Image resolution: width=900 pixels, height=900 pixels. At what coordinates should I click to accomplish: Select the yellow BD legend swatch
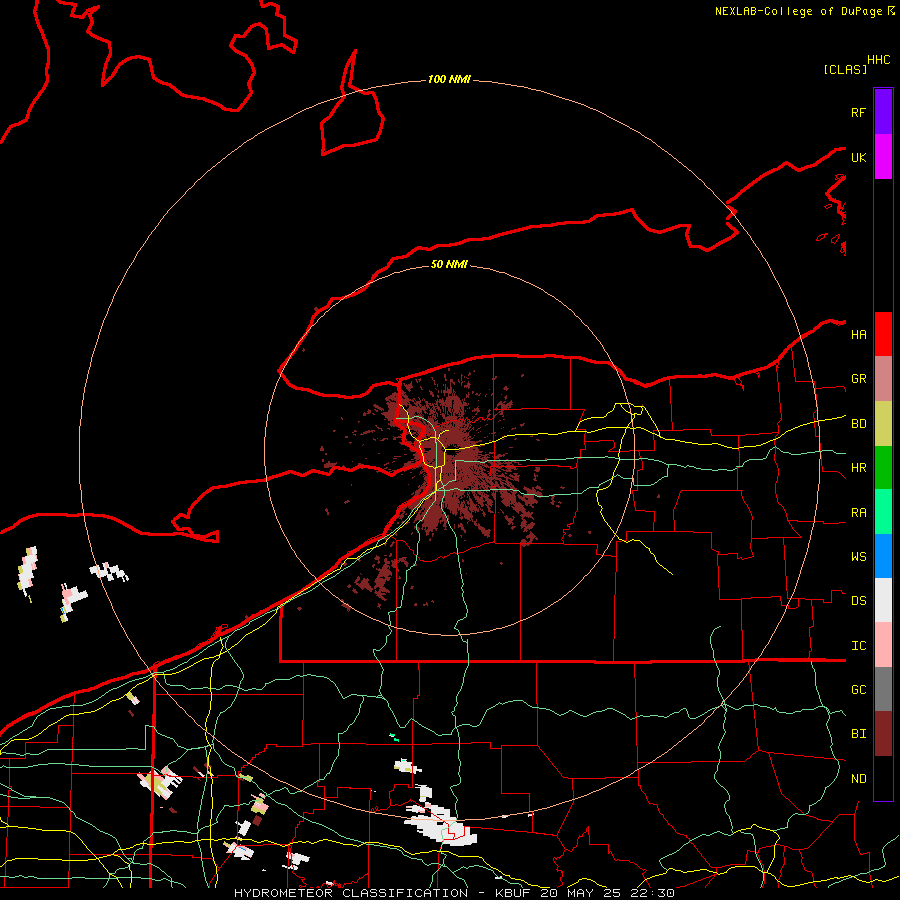point(883,424)
